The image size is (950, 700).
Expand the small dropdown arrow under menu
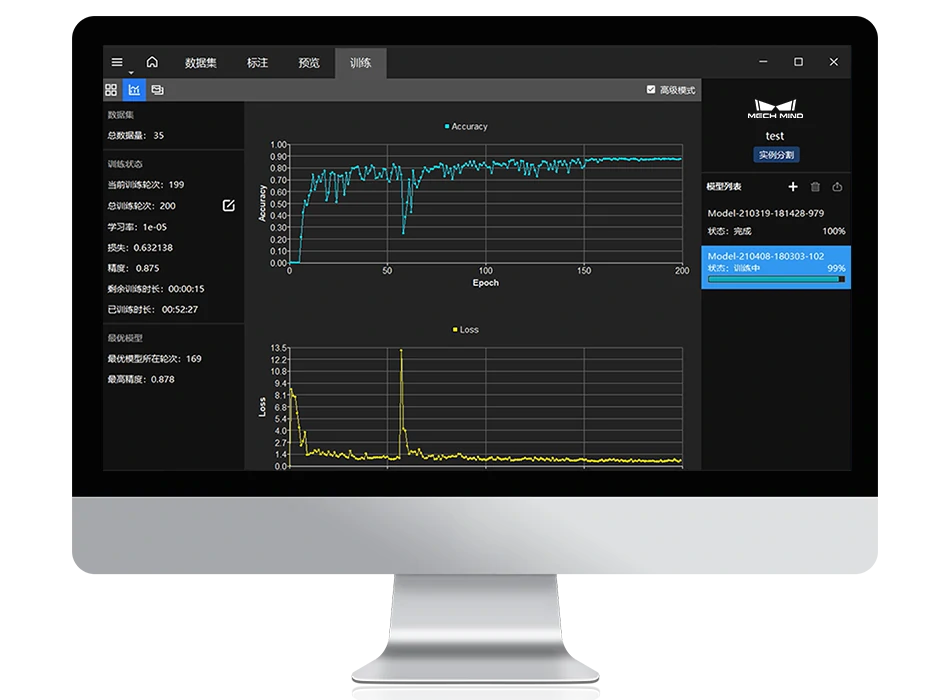130,73
